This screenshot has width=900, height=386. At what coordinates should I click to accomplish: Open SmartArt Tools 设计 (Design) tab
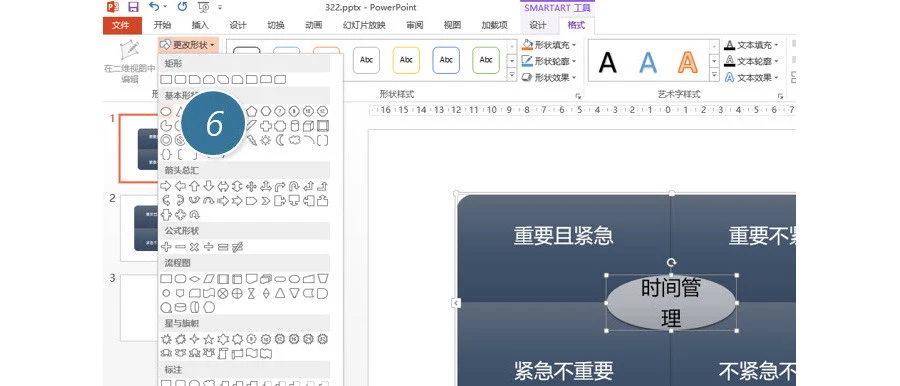(x=538, y=25)
